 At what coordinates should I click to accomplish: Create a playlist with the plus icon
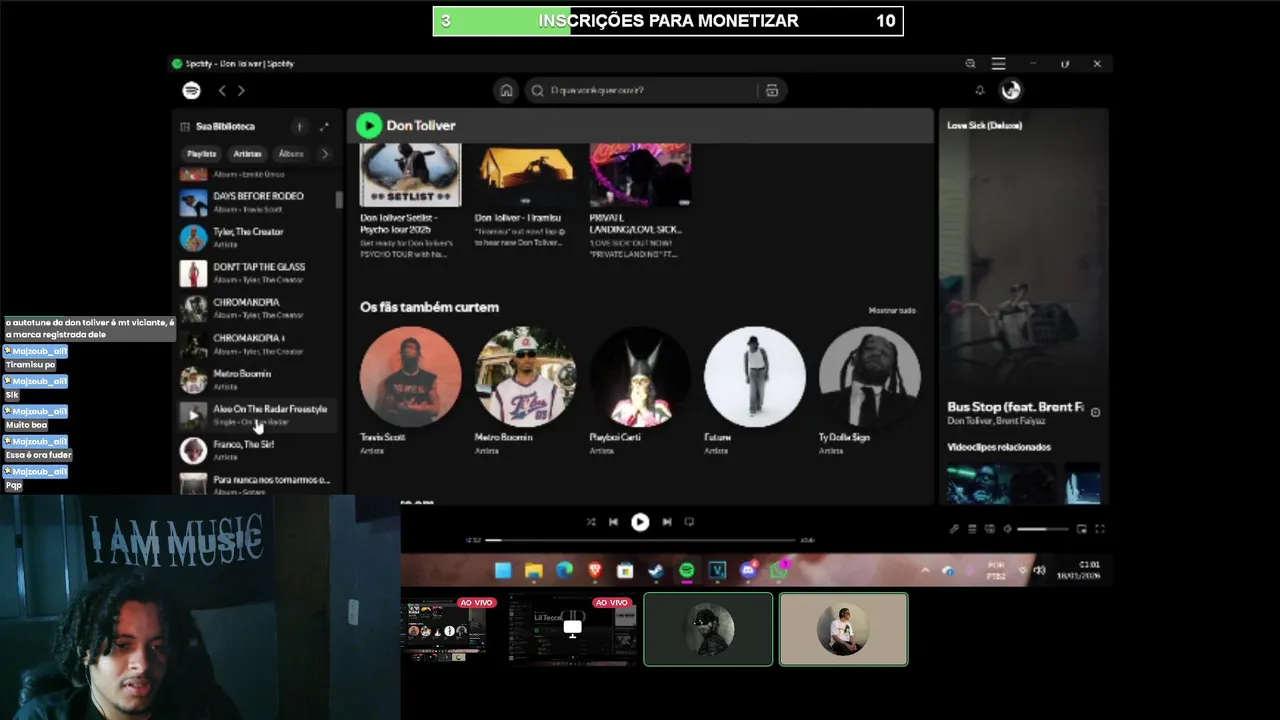(299, 126)
